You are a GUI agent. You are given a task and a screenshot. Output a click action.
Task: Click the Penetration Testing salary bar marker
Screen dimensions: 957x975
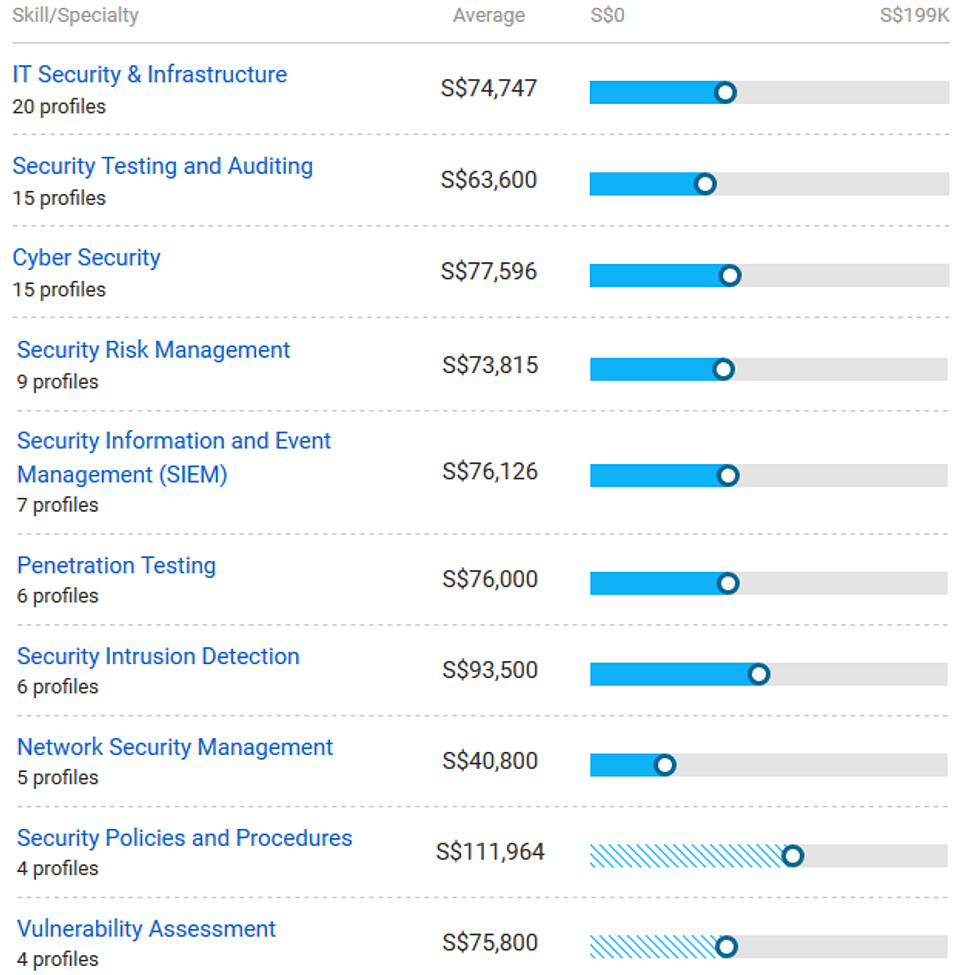point(728,583)
